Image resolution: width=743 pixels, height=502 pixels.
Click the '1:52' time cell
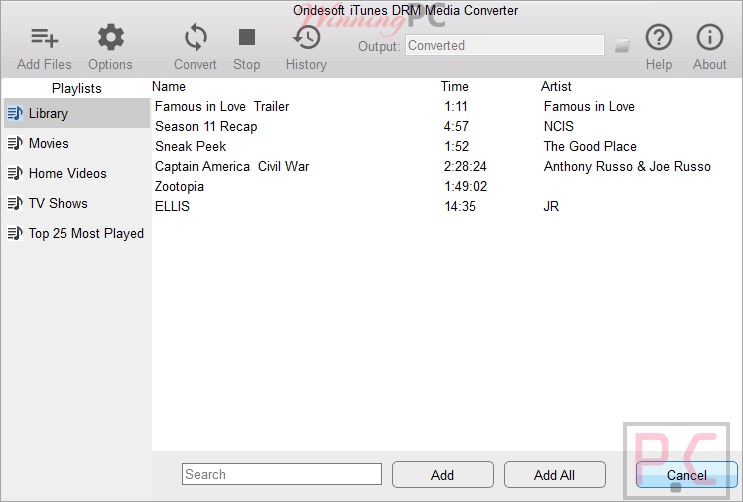point(457,146)
